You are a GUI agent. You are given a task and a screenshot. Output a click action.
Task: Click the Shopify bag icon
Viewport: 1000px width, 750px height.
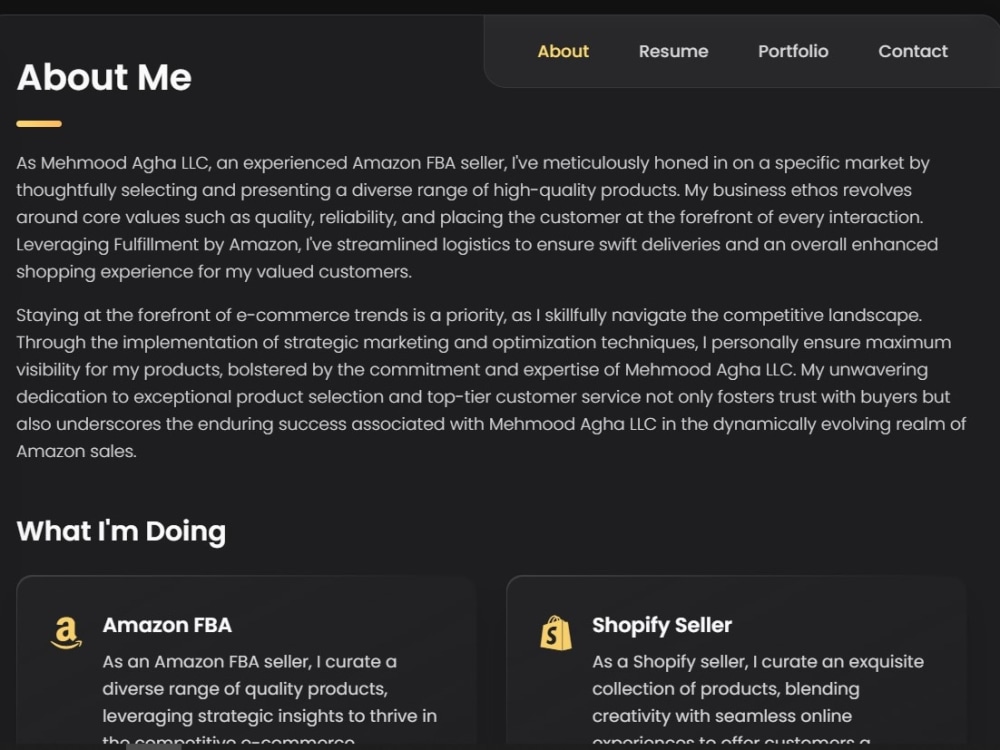click(555, 633)
